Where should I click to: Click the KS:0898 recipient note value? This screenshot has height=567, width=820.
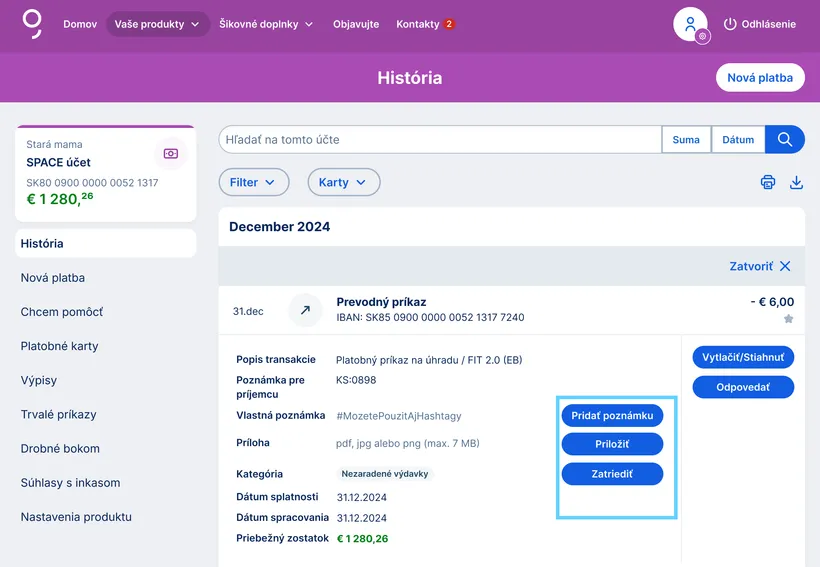[x=356, y=380]
